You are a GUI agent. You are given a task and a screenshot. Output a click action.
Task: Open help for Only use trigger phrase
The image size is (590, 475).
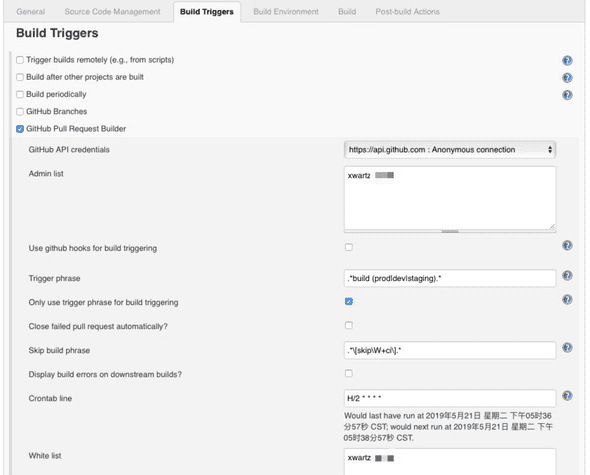pos(567,300)
